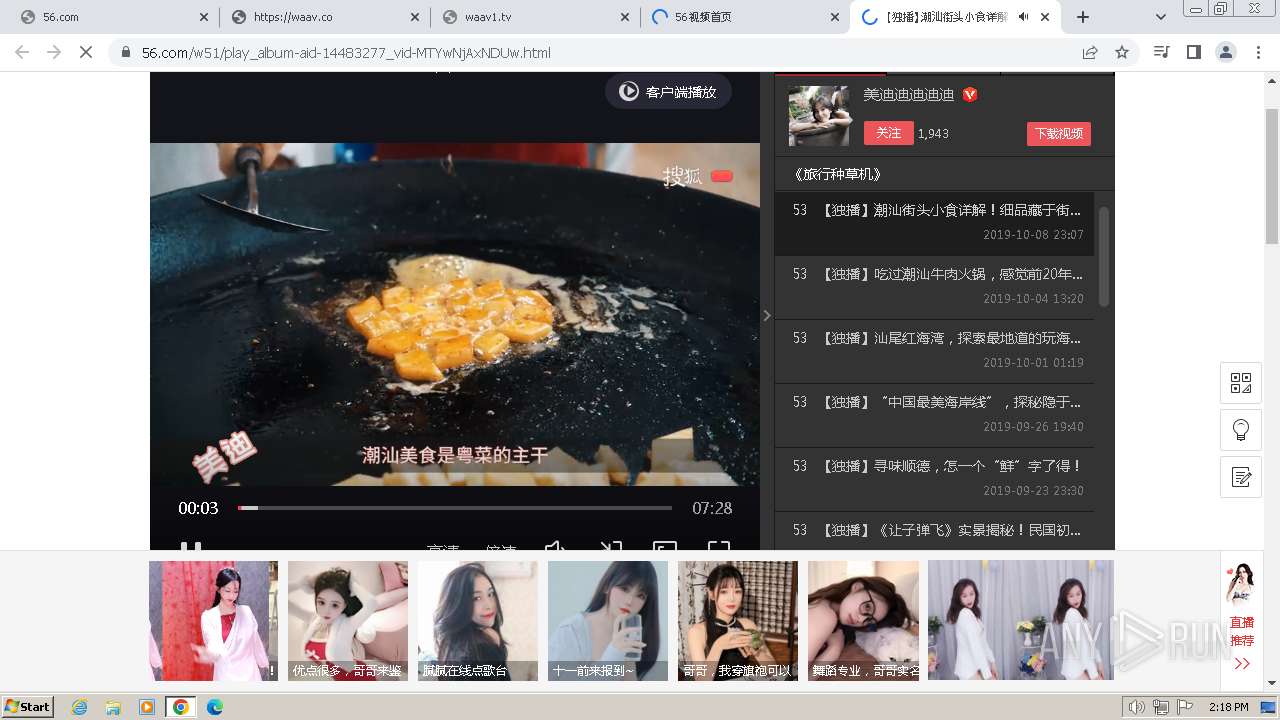Collapse the playlist side panel arrow
This screenshot has width=1280, height=720.
(767, 315)
